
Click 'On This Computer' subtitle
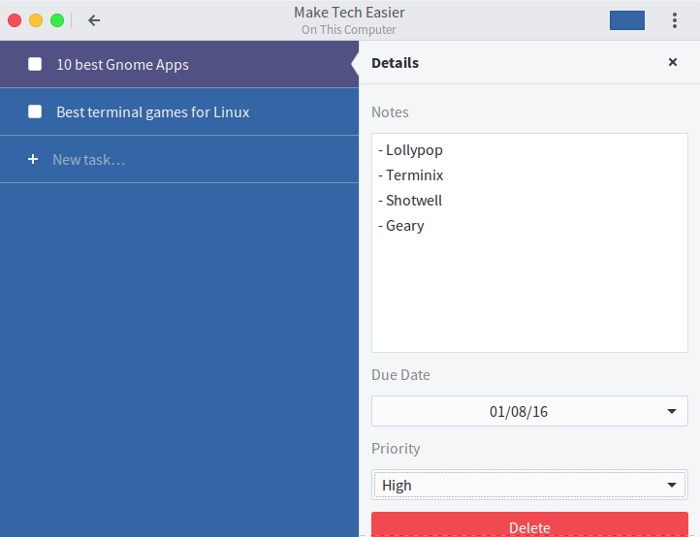349,30
